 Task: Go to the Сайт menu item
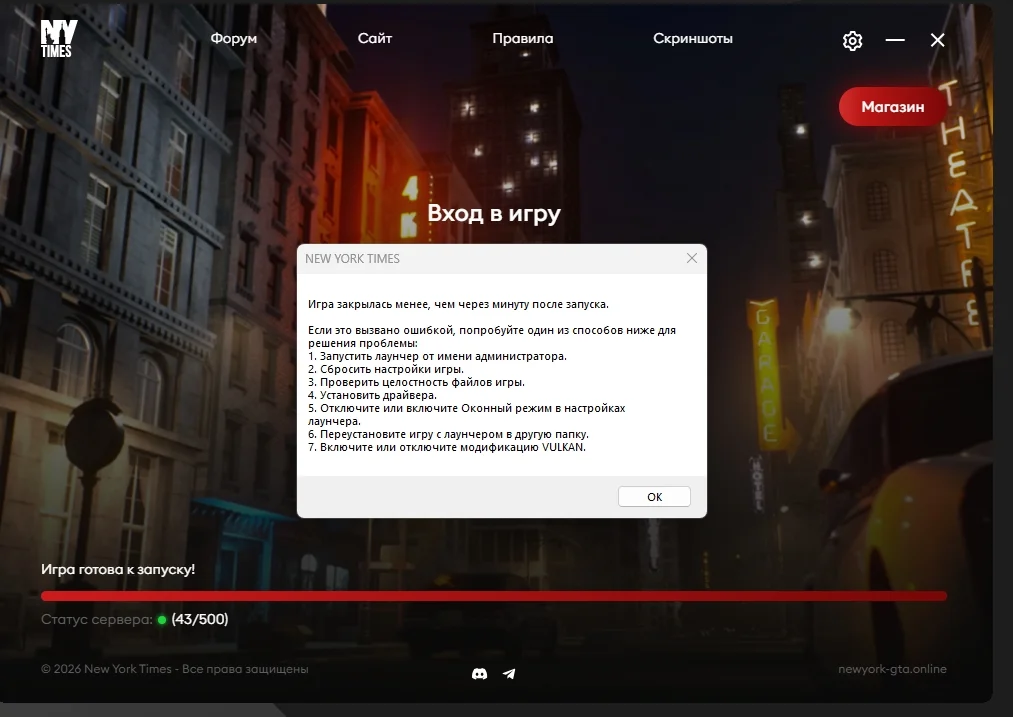coord(375,39)
